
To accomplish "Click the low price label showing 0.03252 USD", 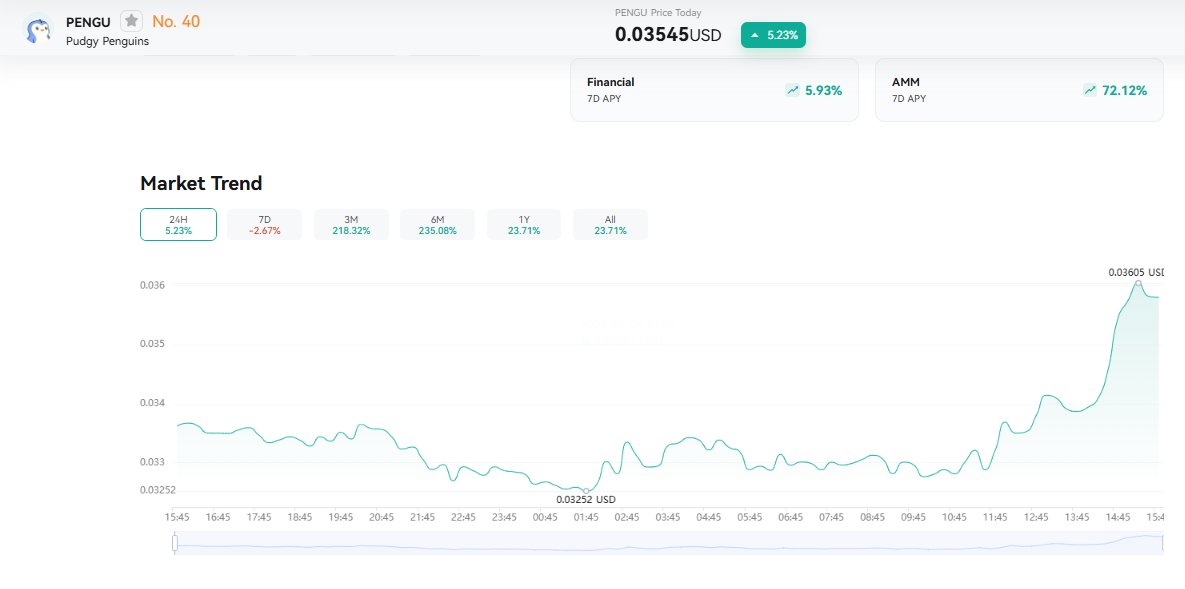I will [586, 499].
